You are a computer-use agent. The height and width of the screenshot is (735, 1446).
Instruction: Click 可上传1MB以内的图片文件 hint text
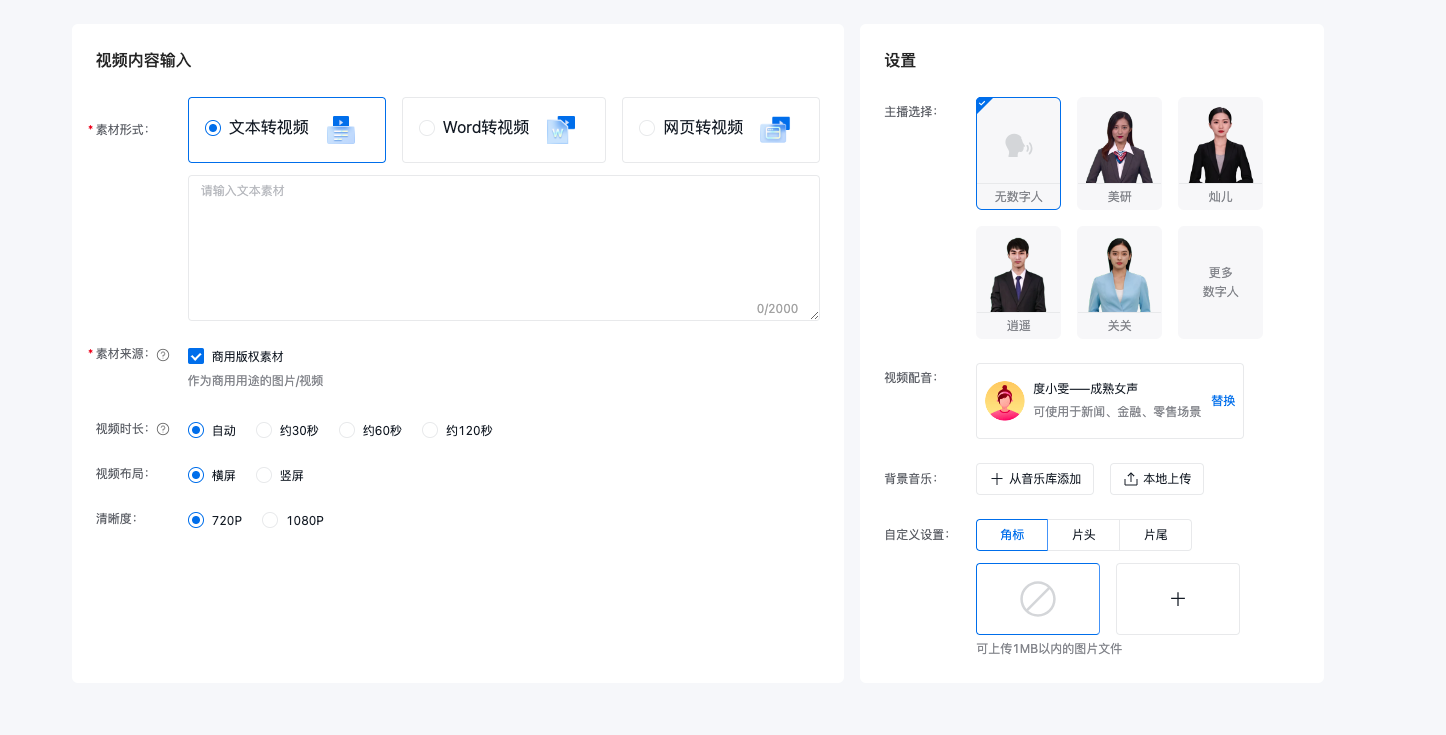1049,649
